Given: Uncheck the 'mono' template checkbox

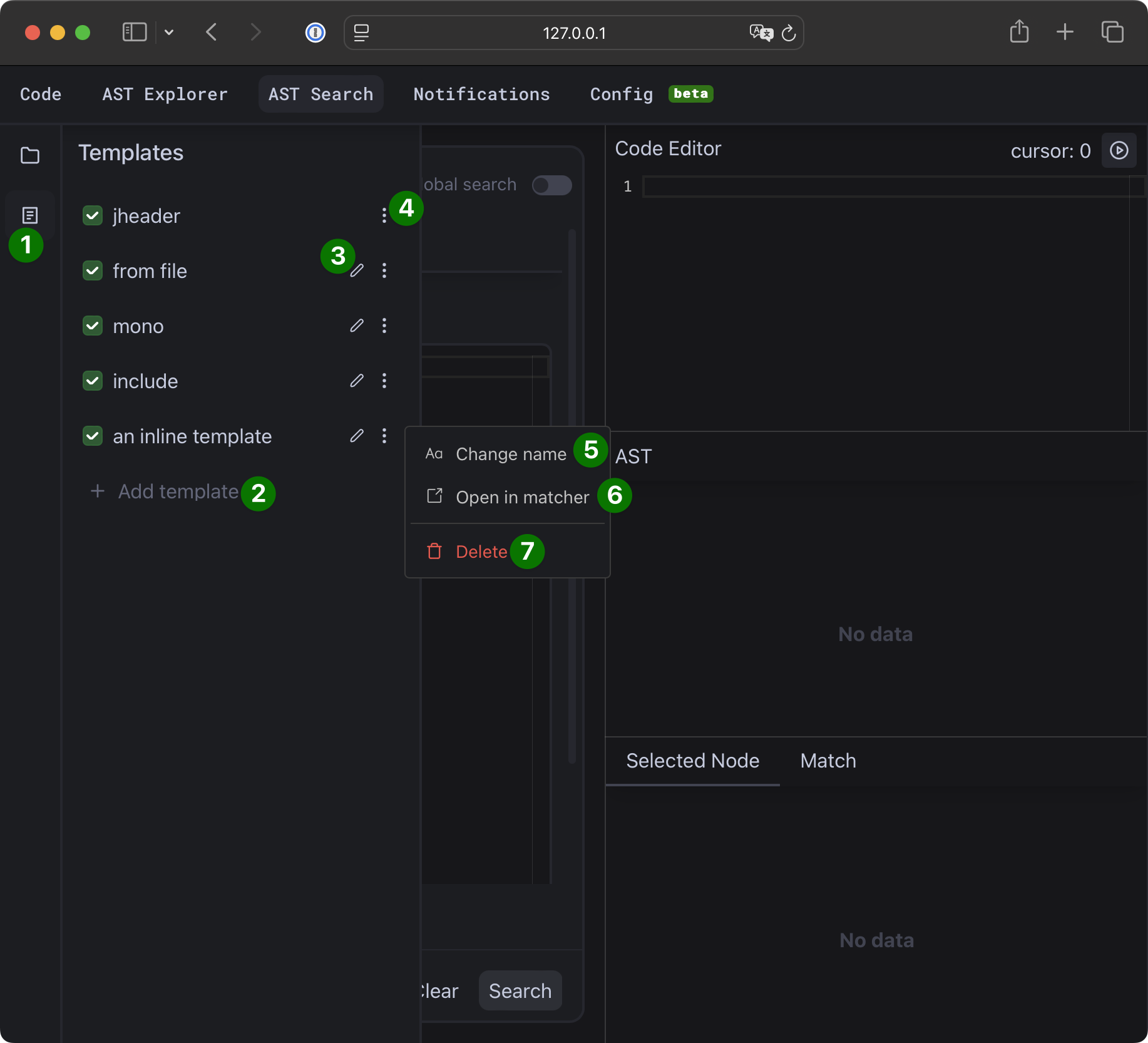Looking at the screenshot, I should [93, 326].
